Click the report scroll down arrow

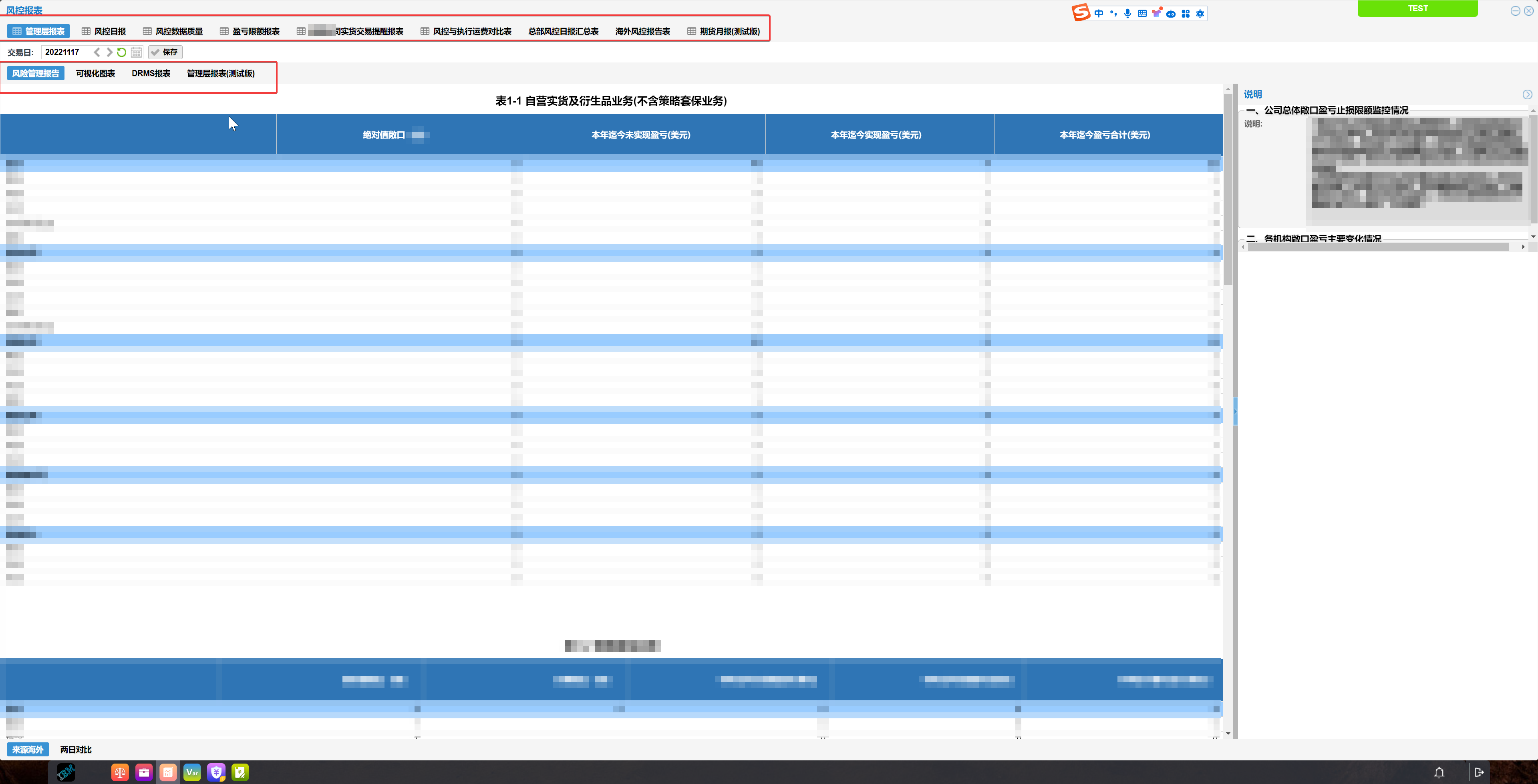pos(1228,733)
